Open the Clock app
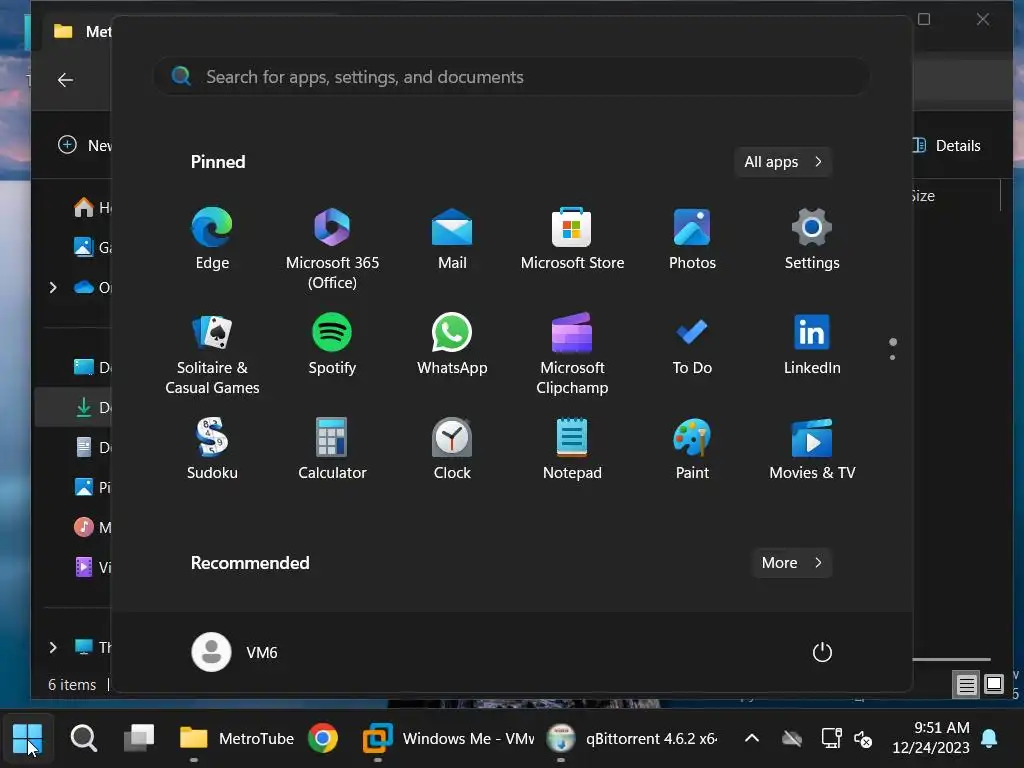 coord(452,449)
